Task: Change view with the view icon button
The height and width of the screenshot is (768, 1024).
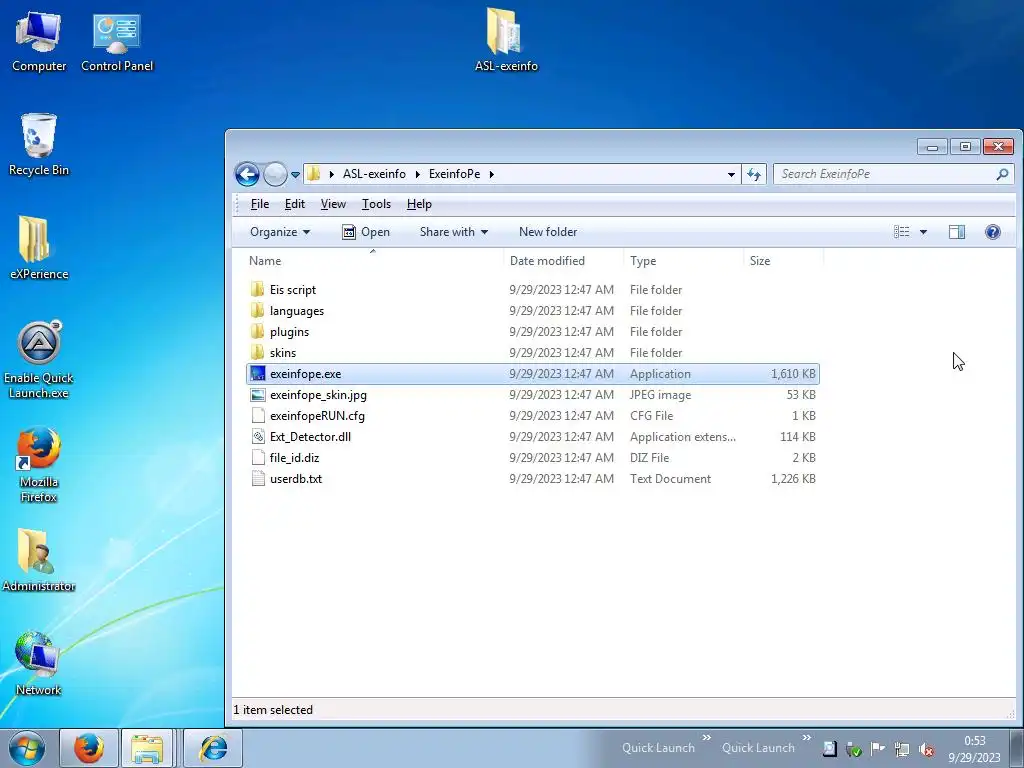Action: tap(901, 232)
